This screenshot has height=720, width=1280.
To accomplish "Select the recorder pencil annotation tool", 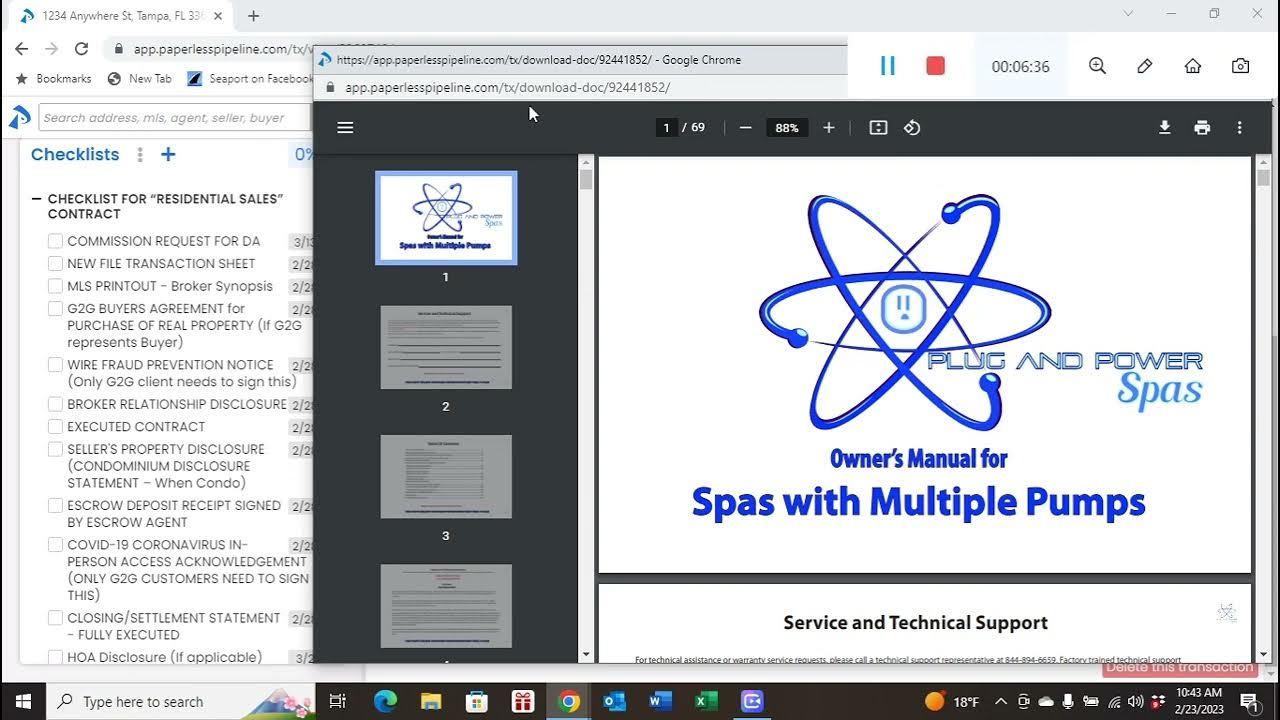I will [1145, 66].
